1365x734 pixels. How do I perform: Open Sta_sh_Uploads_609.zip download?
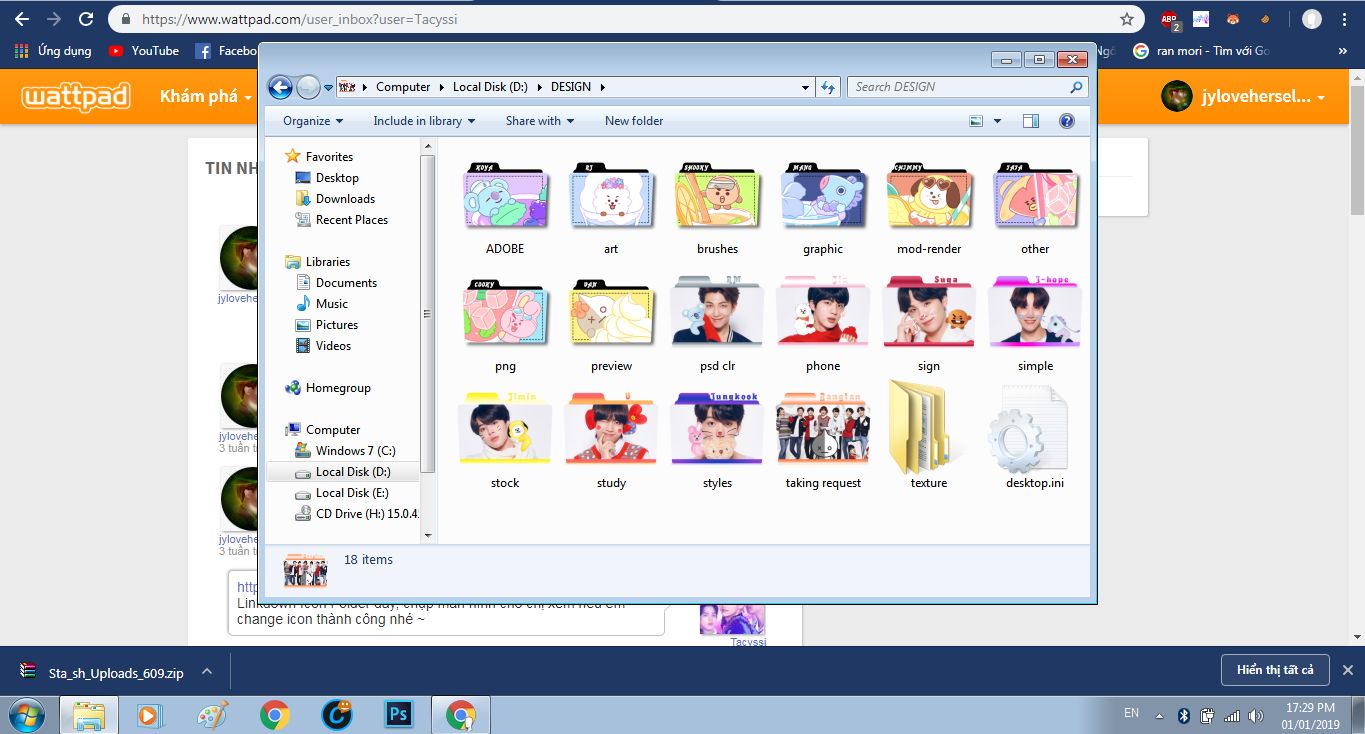104,673
